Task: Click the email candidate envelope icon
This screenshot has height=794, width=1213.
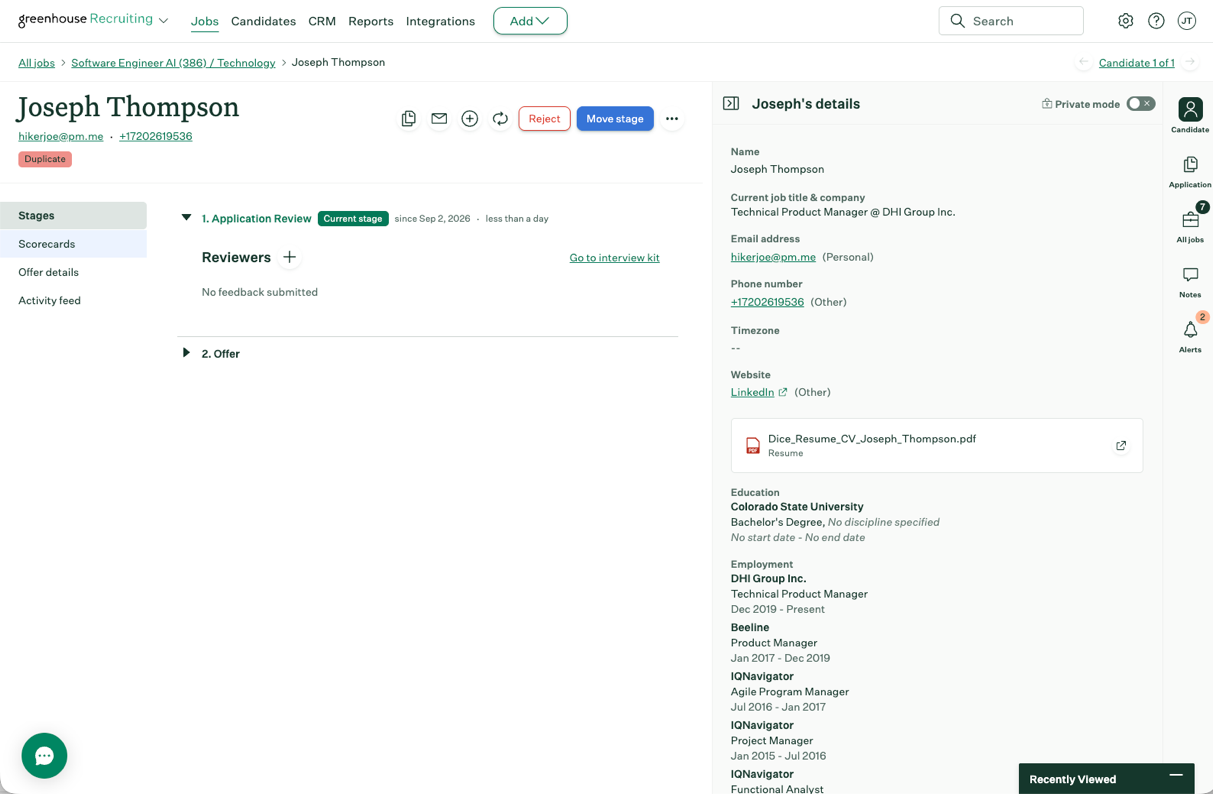Action: tap(439, 119)
